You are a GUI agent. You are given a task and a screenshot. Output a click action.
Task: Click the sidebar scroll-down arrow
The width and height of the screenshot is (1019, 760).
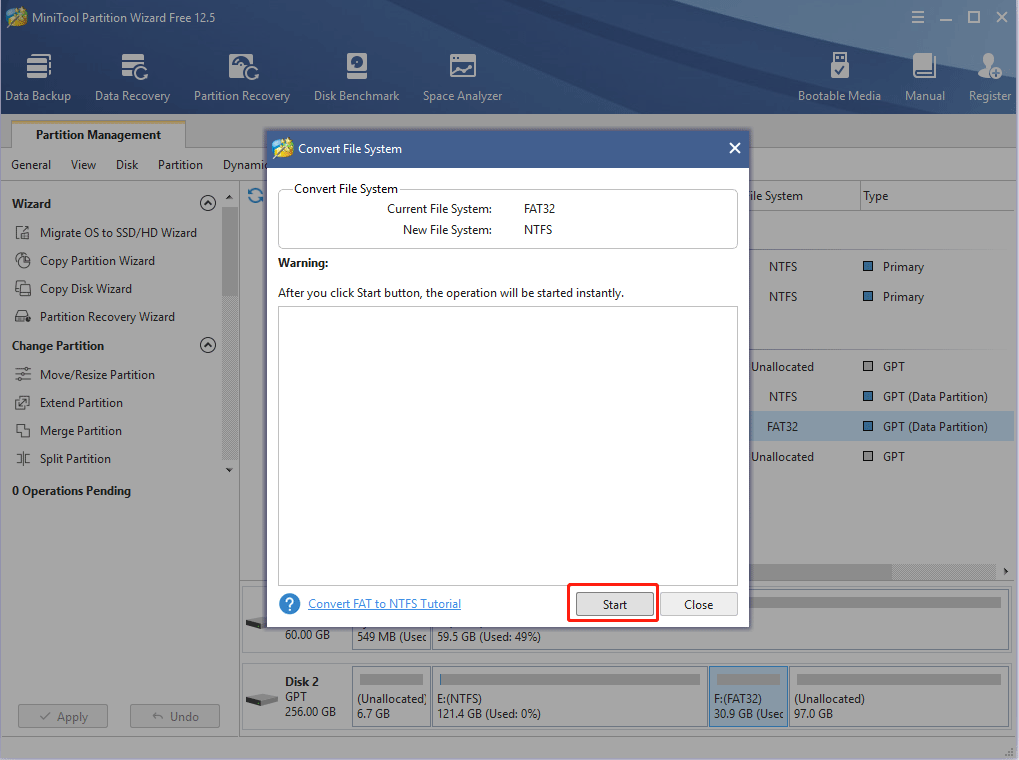coord(229,470)
